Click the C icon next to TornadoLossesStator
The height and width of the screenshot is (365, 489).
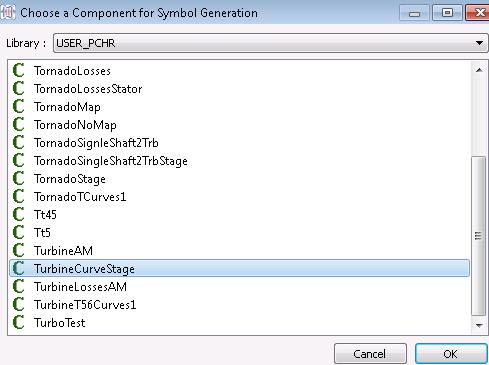pyautogui.click(x=18, y=89)
